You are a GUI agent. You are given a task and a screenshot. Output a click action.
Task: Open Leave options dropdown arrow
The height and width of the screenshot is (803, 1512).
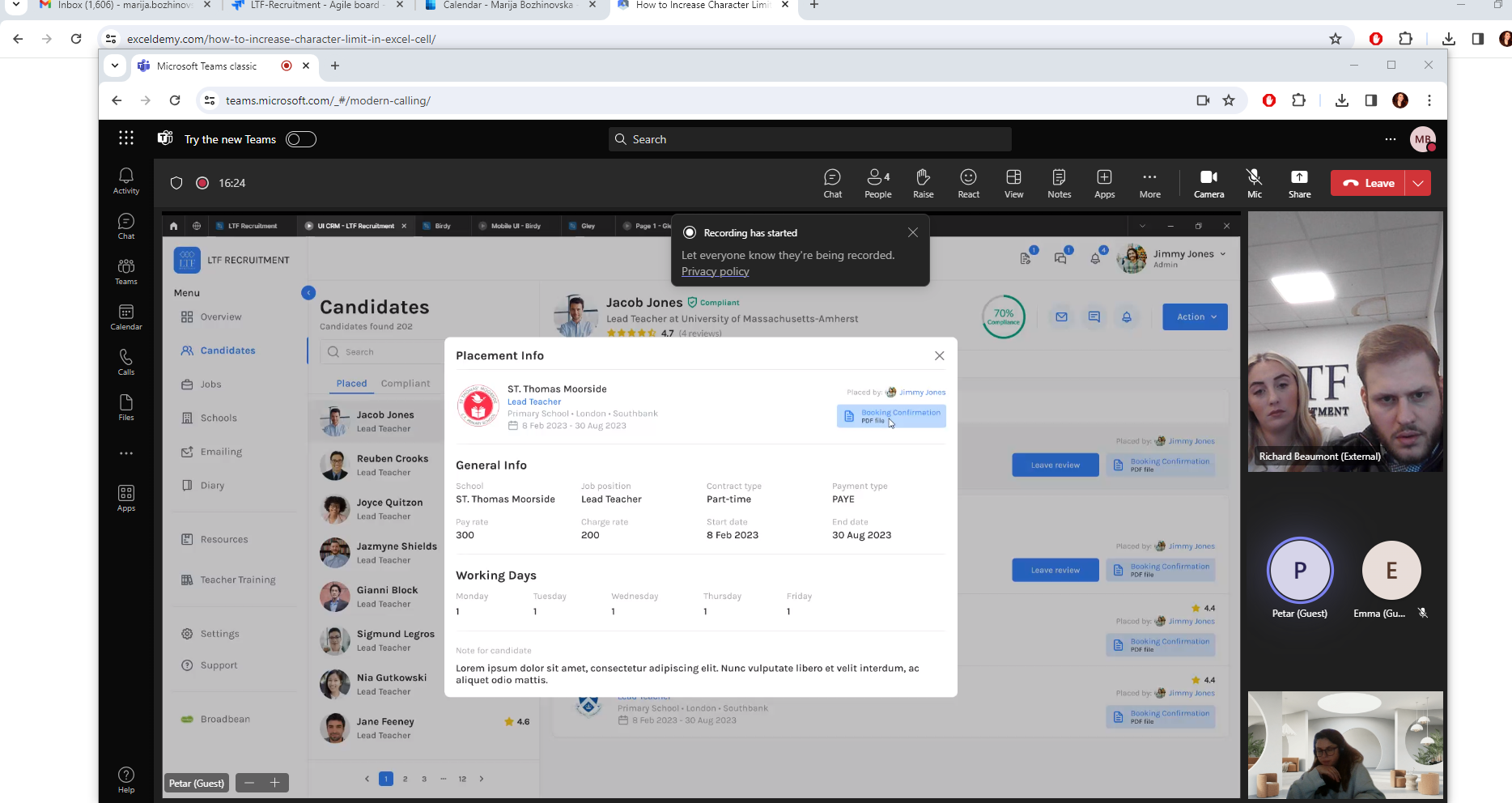(1418, 183)
